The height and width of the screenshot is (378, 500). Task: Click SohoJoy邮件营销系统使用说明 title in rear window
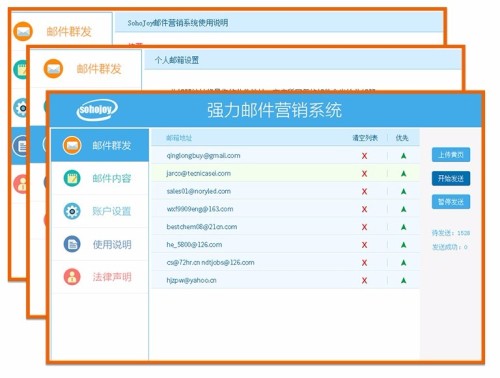pos(178,23)
